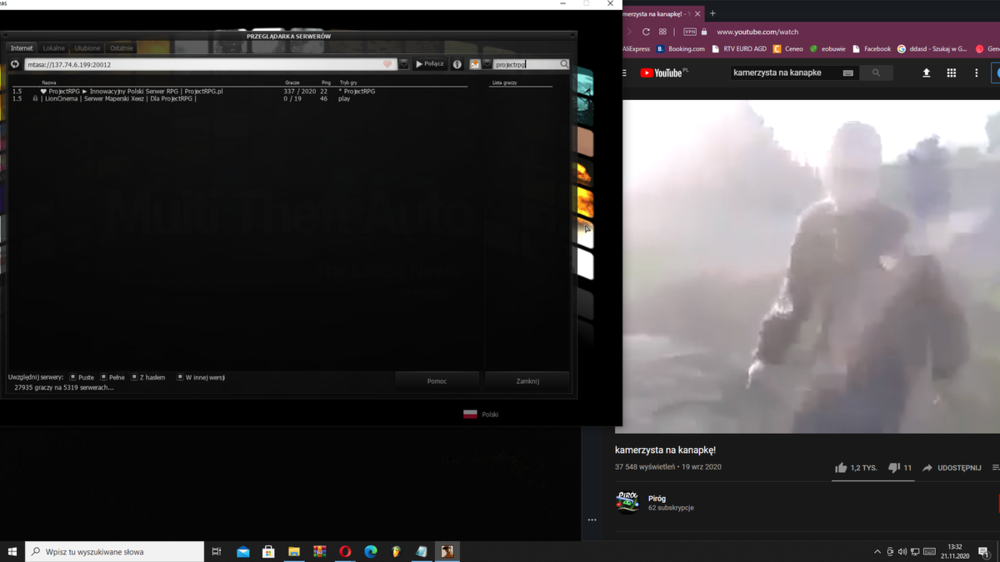Screen dimensions: 1000x562
Task: Open Ceneo bookmark
Action: tap(788, 49)
